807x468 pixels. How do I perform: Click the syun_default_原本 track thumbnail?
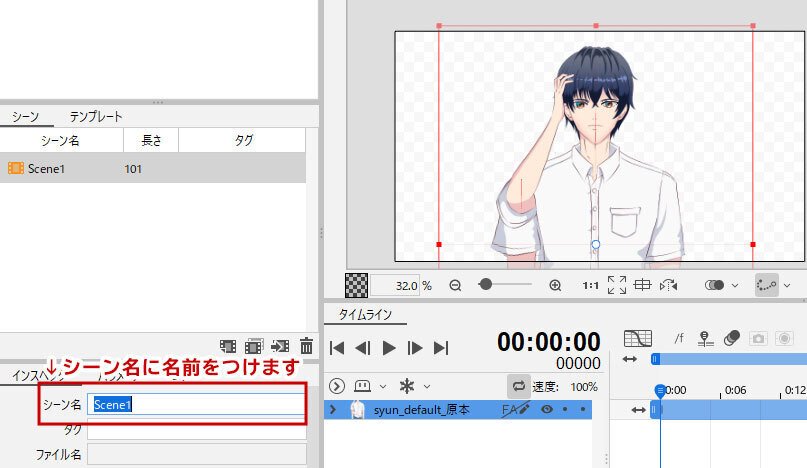[357, 410]
